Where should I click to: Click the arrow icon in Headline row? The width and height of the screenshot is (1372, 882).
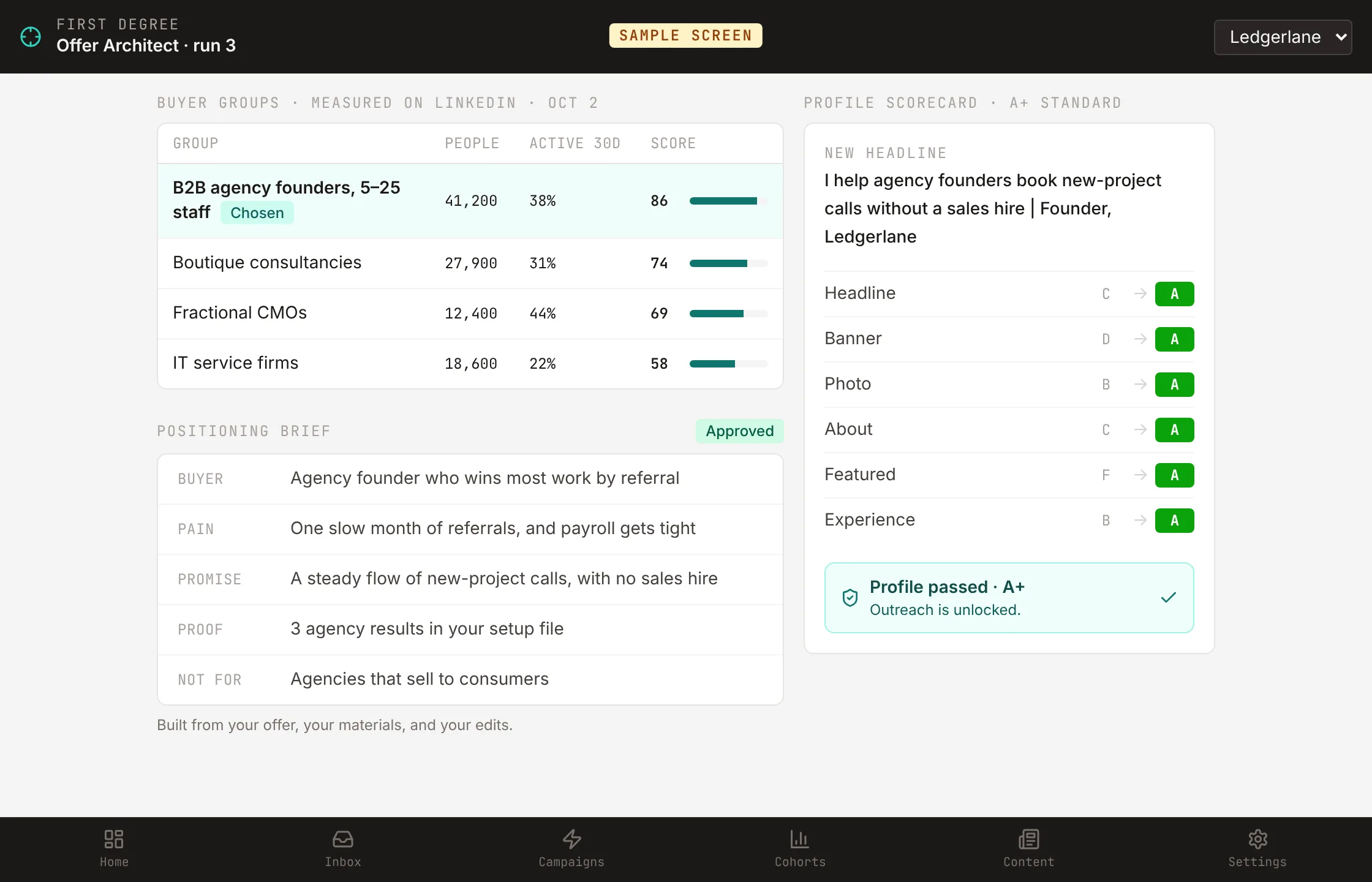click(1140, 294)
